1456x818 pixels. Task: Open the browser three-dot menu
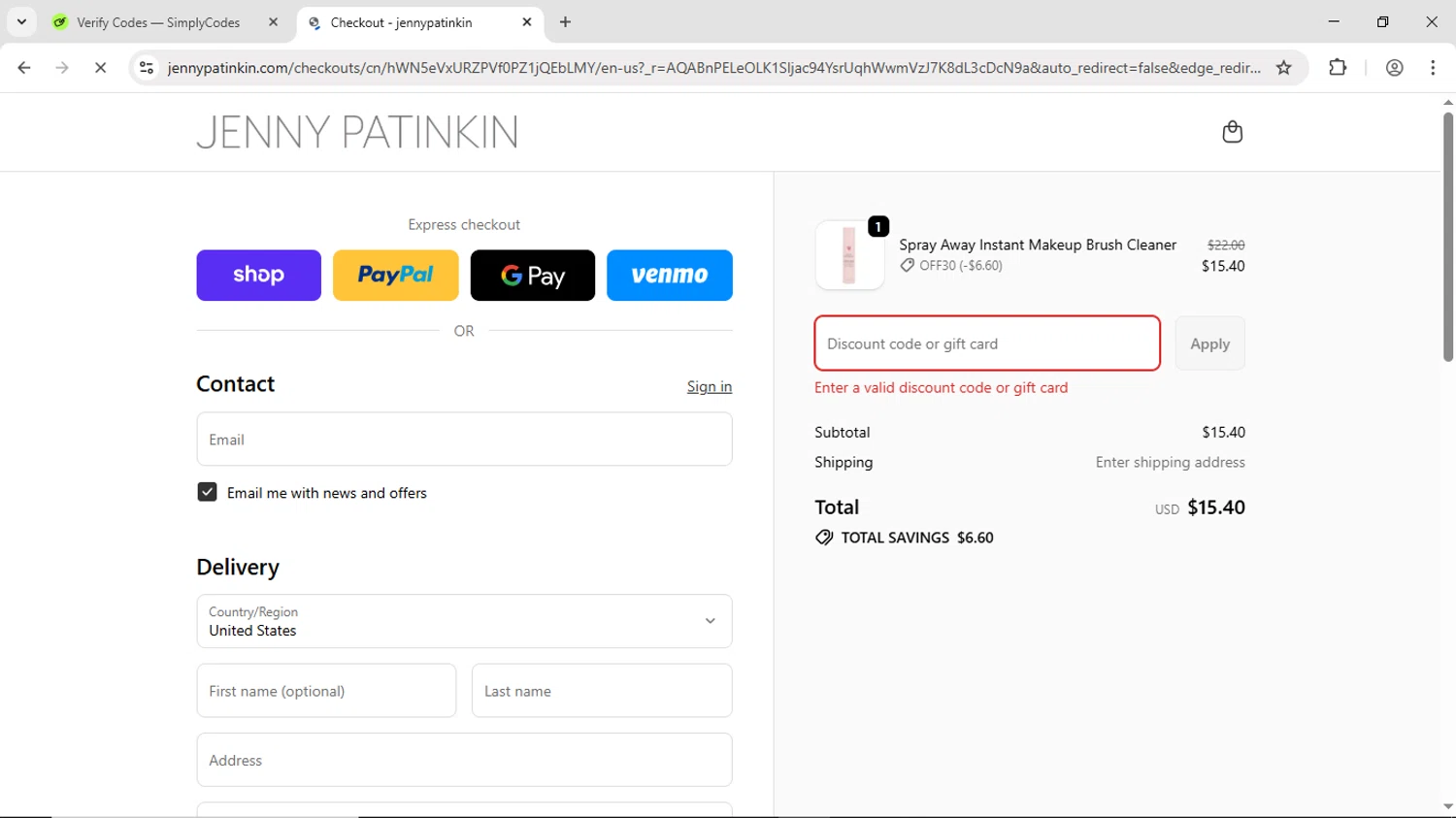(x=1433, y=68)
